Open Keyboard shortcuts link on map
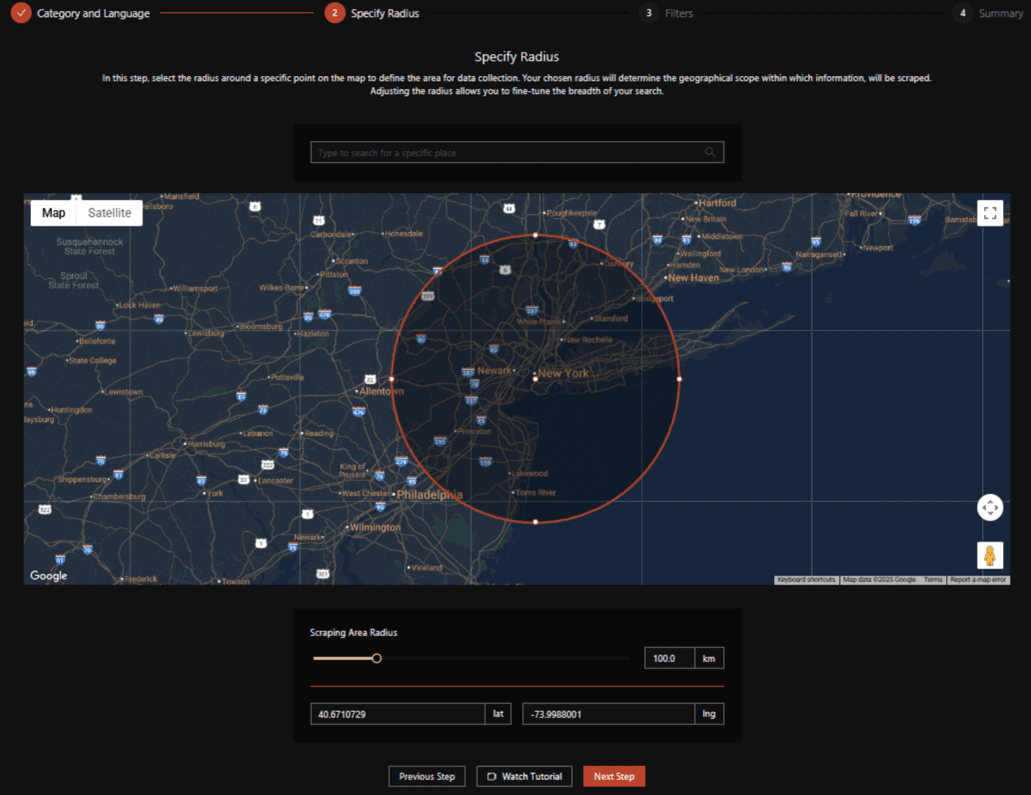Viewport: 1031px width, 795px height. coord(806,580)
